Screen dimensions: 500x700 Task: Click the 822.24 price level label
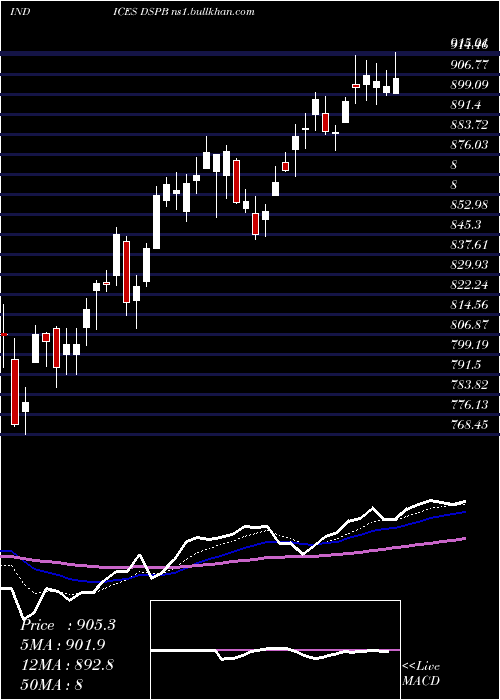[469, 284]
